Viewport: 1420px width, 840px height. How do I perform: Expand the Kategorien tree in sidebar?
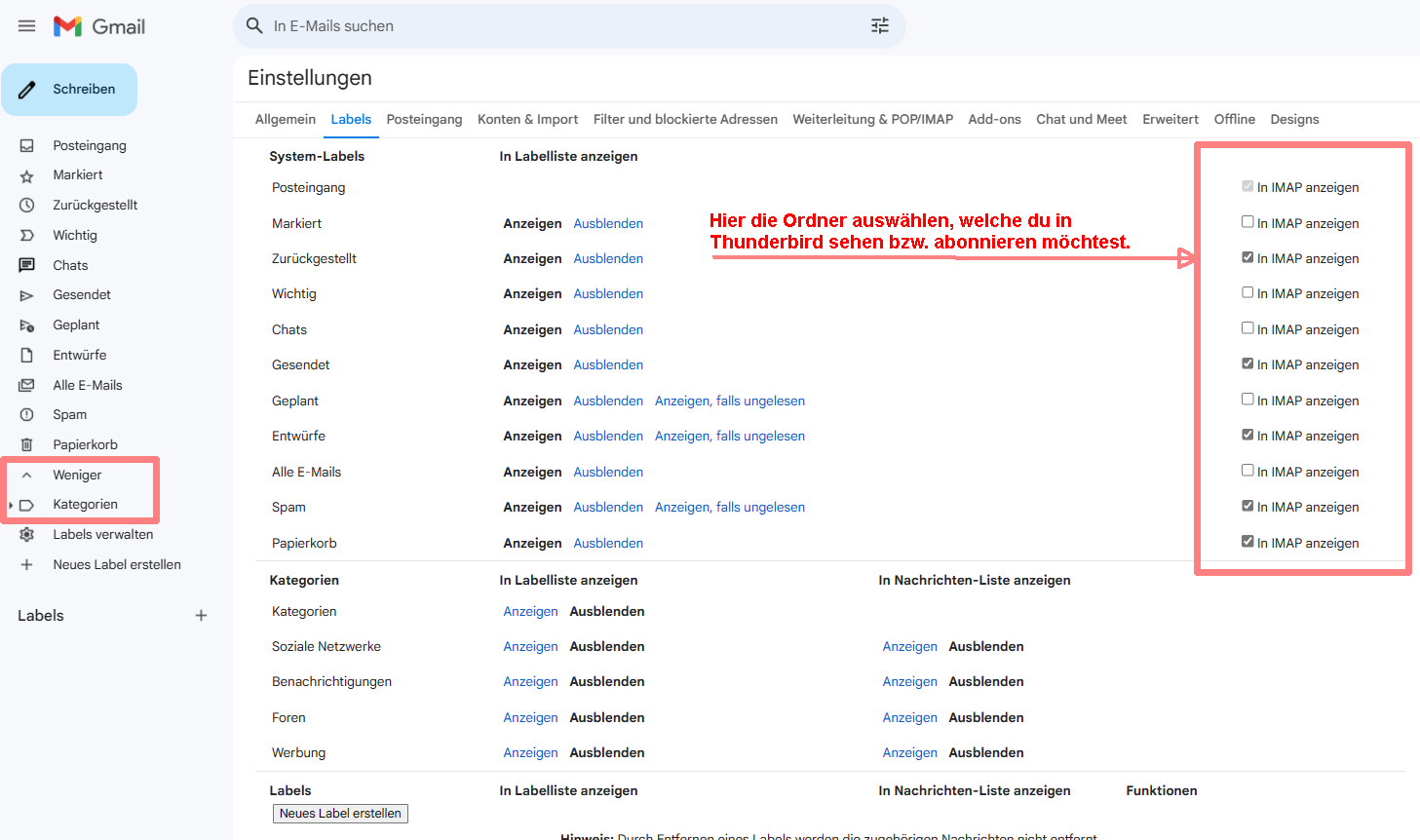point(11,505)
